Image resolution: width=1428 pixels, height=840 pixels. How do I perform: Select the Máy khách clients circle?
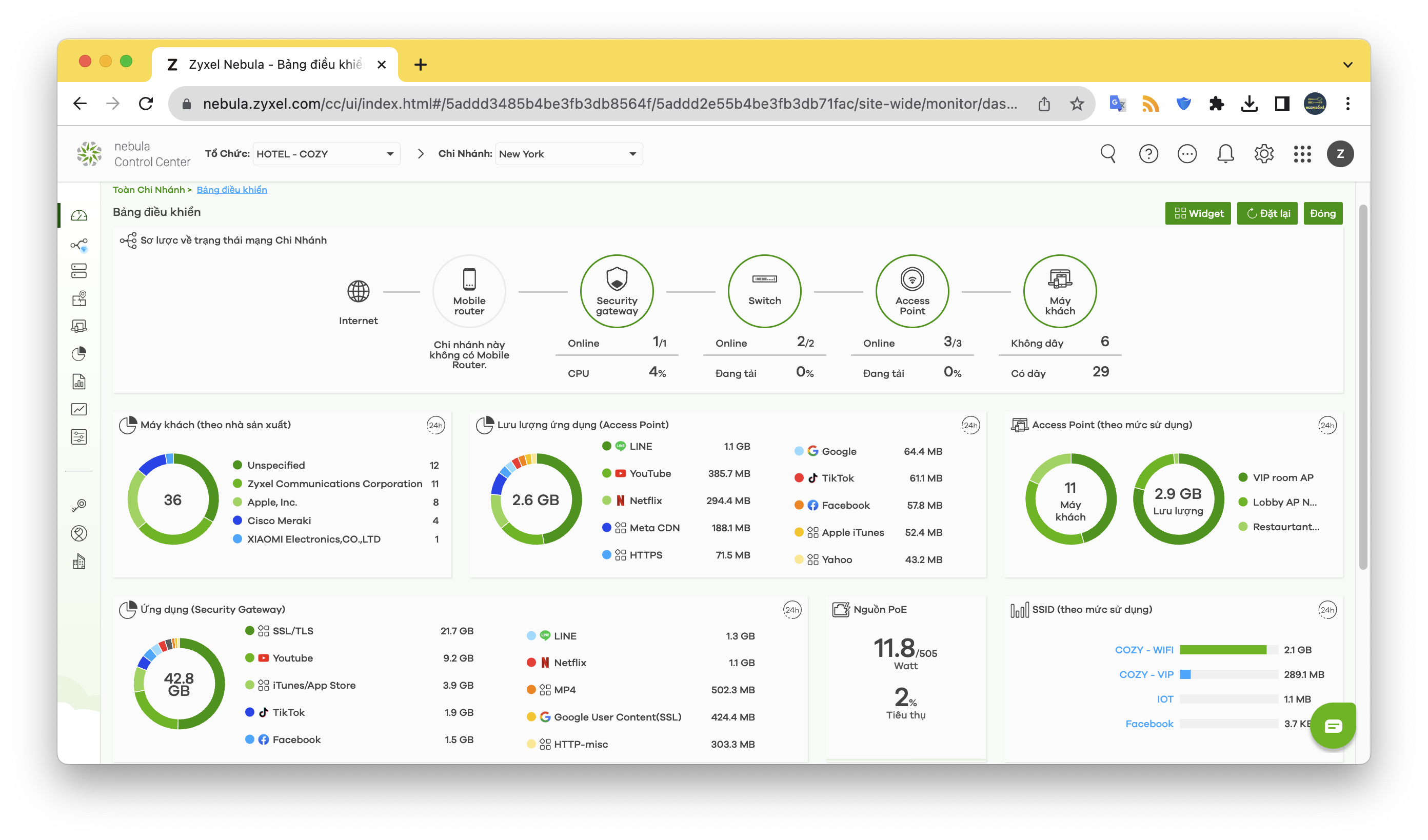coord(1060,291)
